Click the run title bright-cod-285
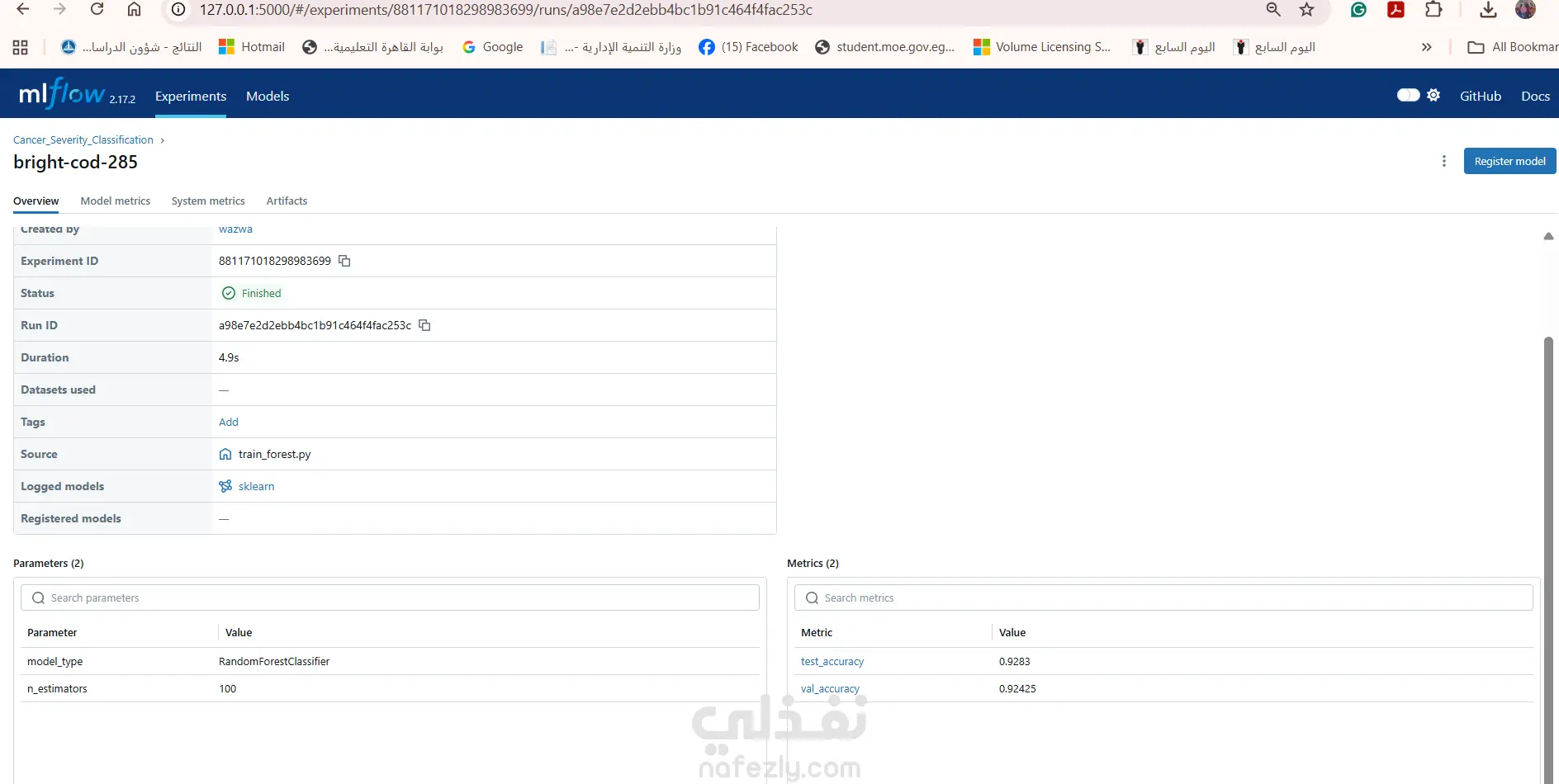The width and height of the screenshot is (1559, 784). tap(75, 162)
